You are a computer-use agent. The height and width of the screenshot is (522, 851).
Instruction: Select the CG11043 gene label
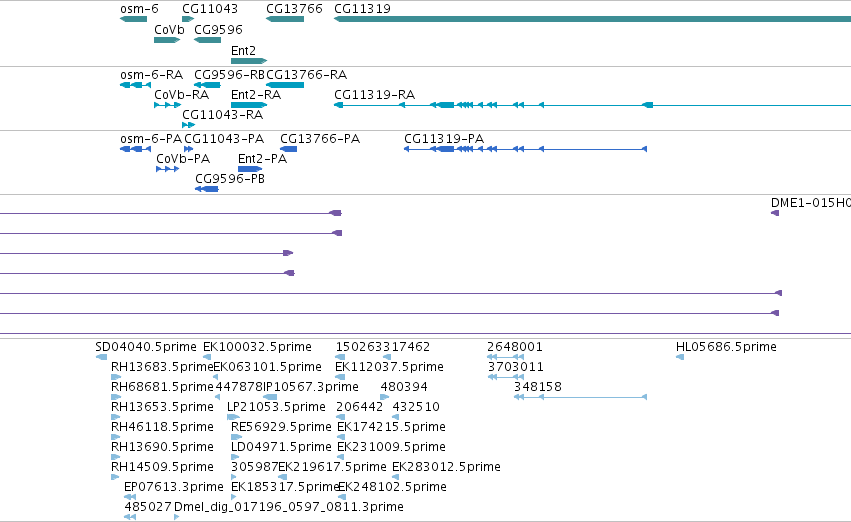pos(210,9)
